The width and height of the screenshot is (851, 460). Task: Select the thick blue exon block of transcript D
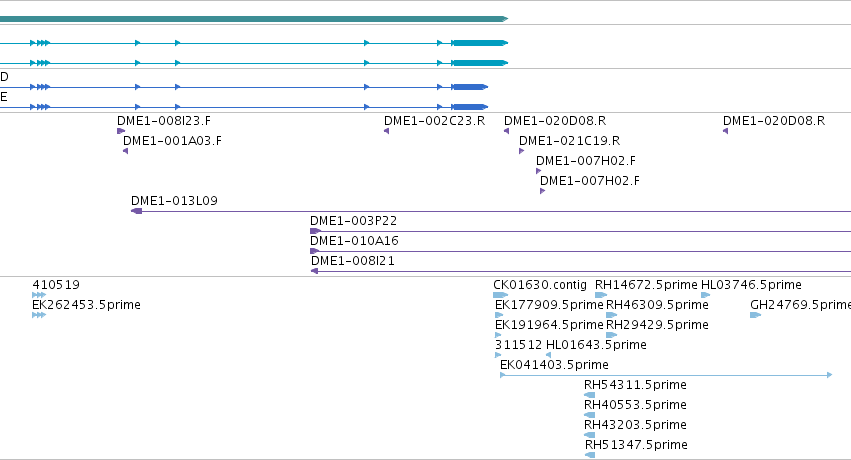pyautogui.click(x=470, y=87)
